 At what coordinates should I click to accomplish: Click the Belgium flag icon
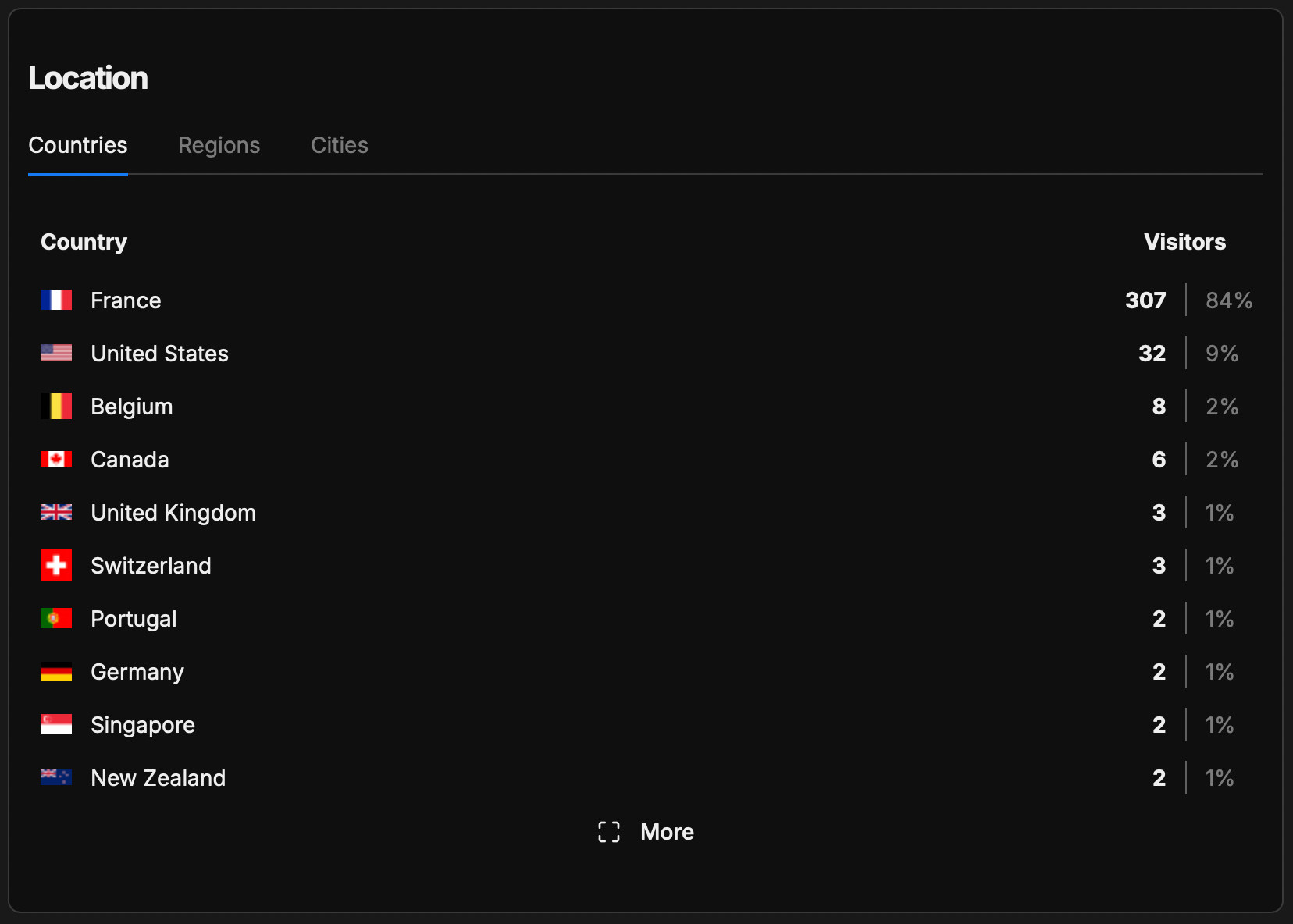tap(56, 407)
